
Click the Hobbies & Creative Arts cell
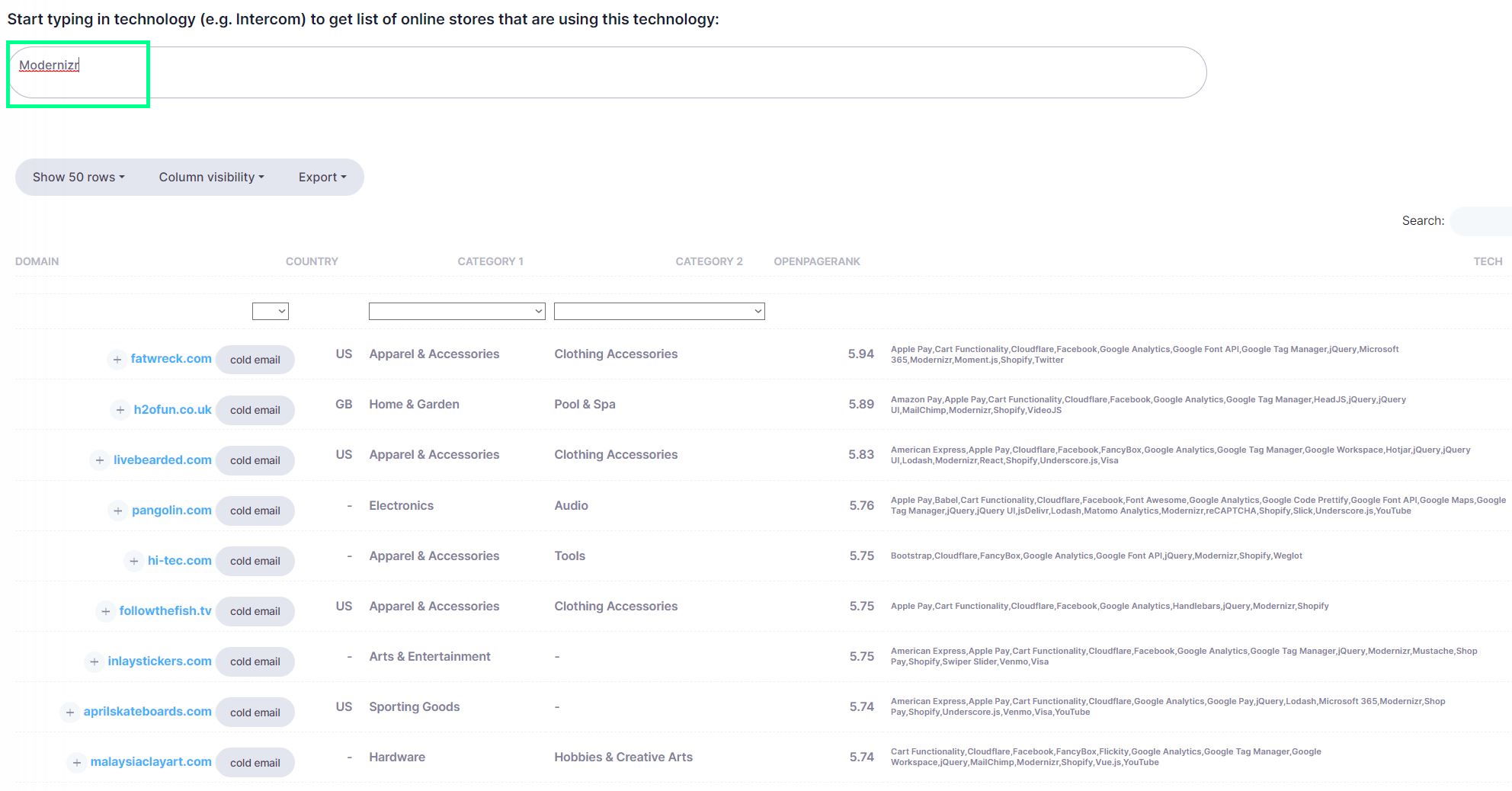coord(623,757)
